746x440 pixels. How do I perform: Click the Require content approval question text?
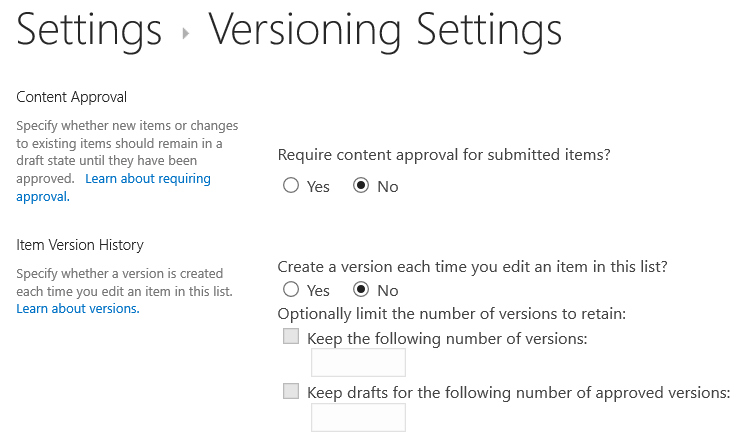443,155
